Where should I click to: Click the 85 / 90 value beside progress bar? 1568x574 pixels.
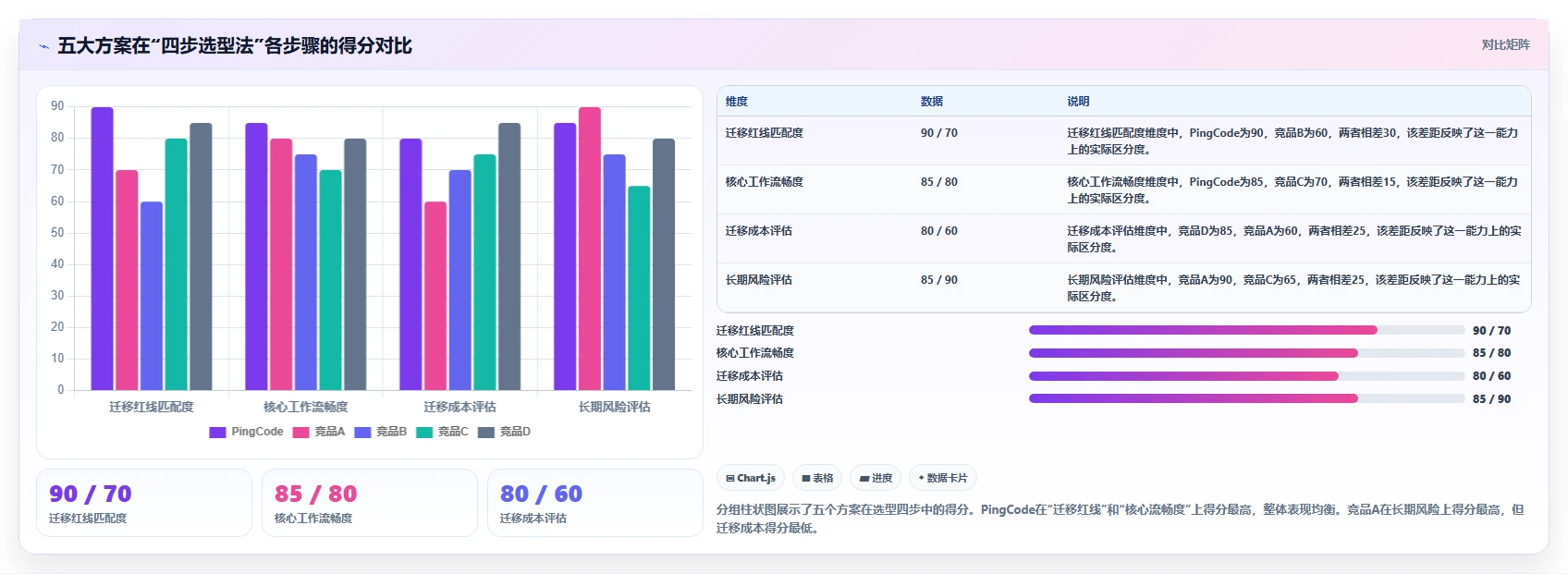pos(1491,399)
